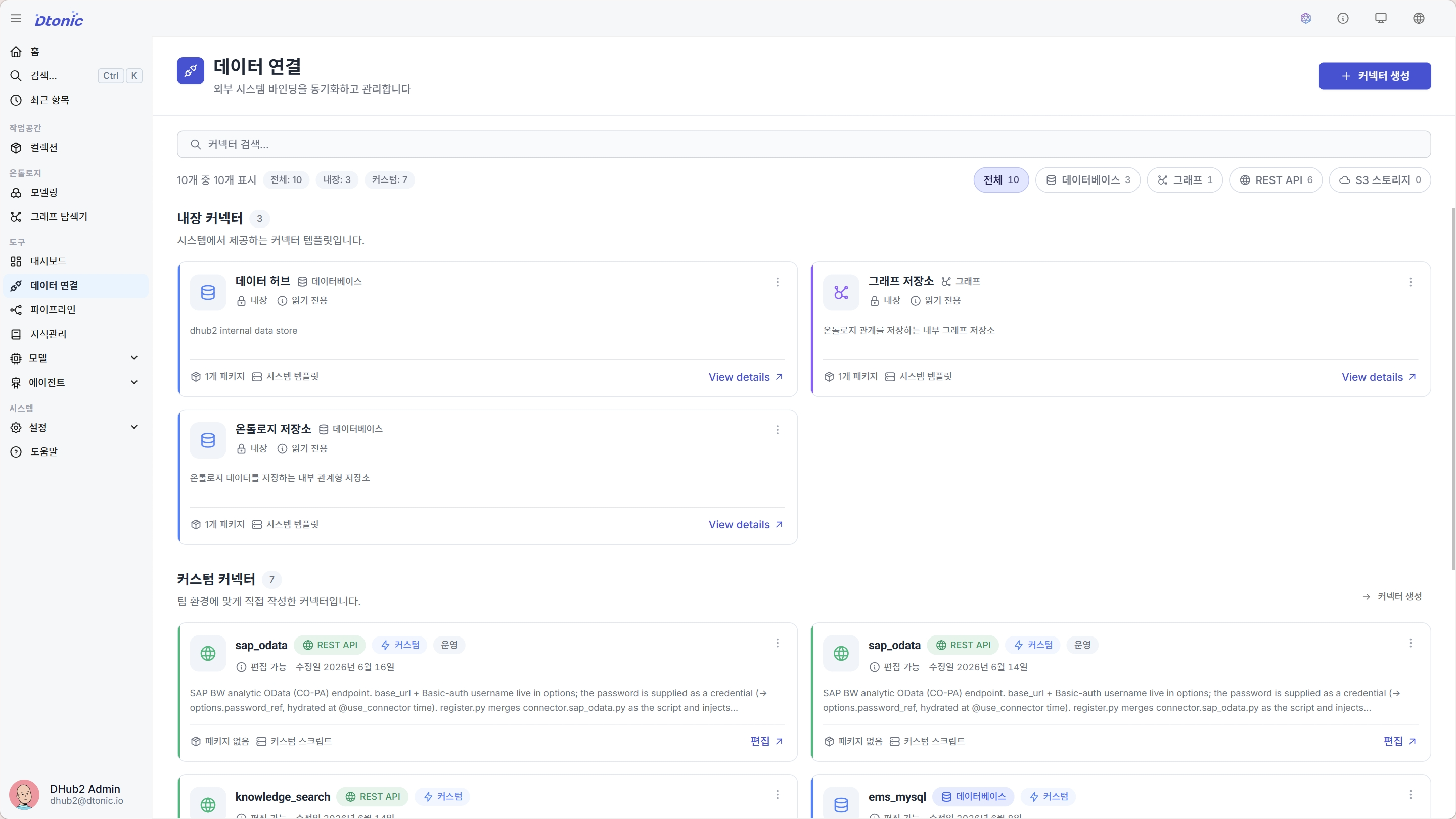The width and height of the screenshot is (1456, 819).
Task: Click the page vertical scrollbar
Action: click(x=1453, y=389)
